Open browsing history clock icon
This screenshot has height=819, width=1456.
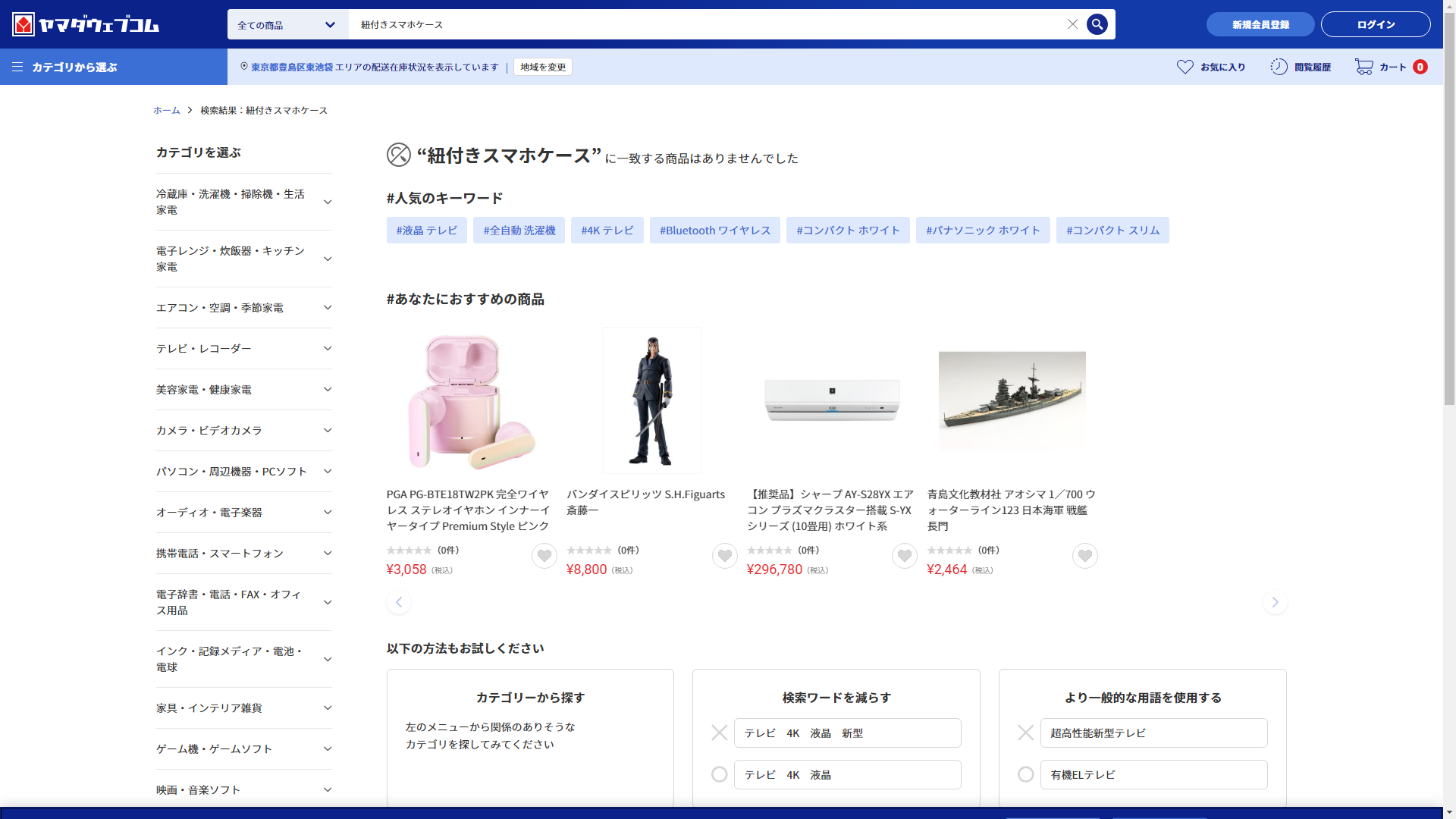[1279, 67]
